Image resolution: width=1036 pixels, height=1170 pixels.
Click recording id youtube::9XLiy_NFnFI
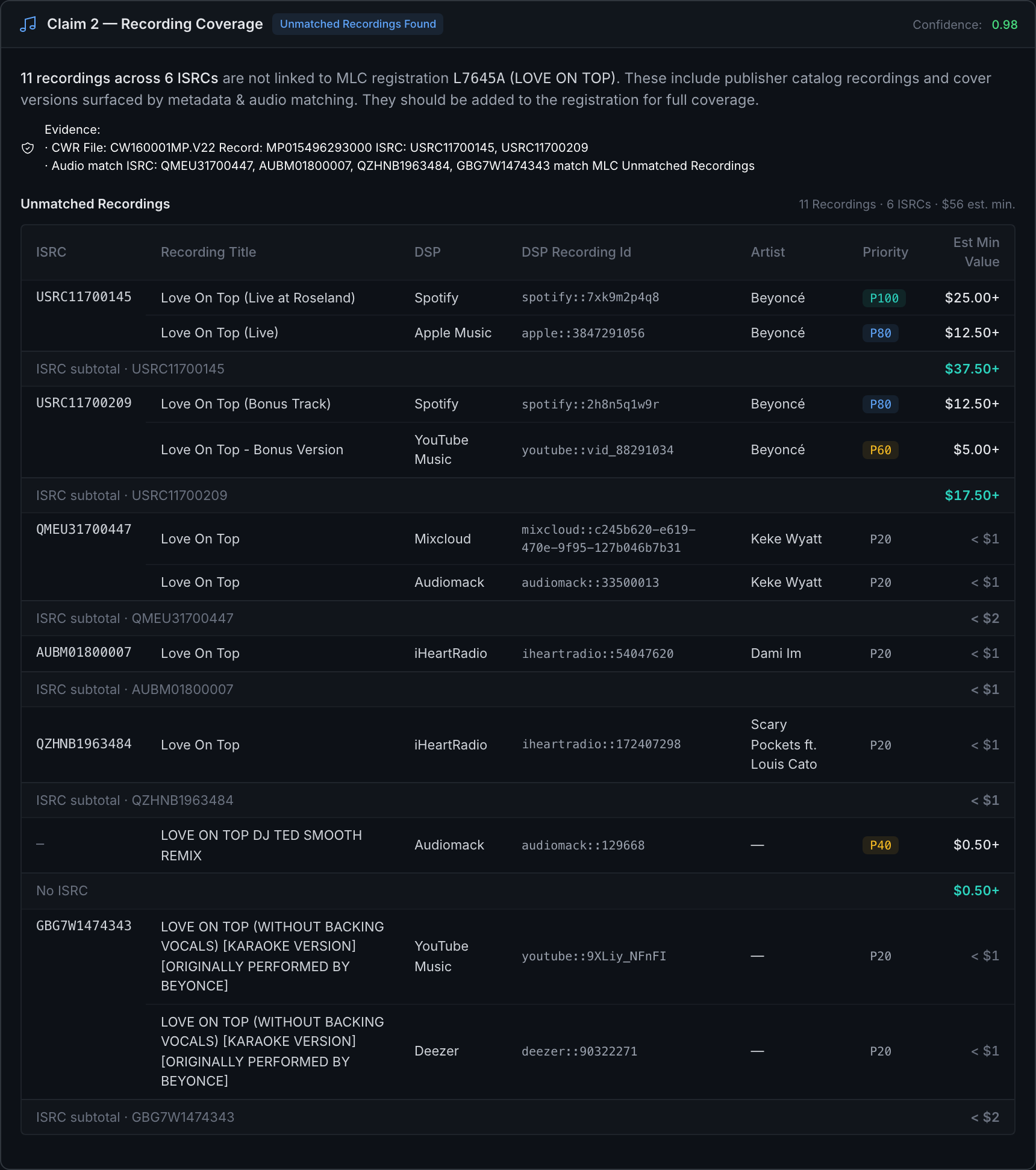click(x=594, y=956)
